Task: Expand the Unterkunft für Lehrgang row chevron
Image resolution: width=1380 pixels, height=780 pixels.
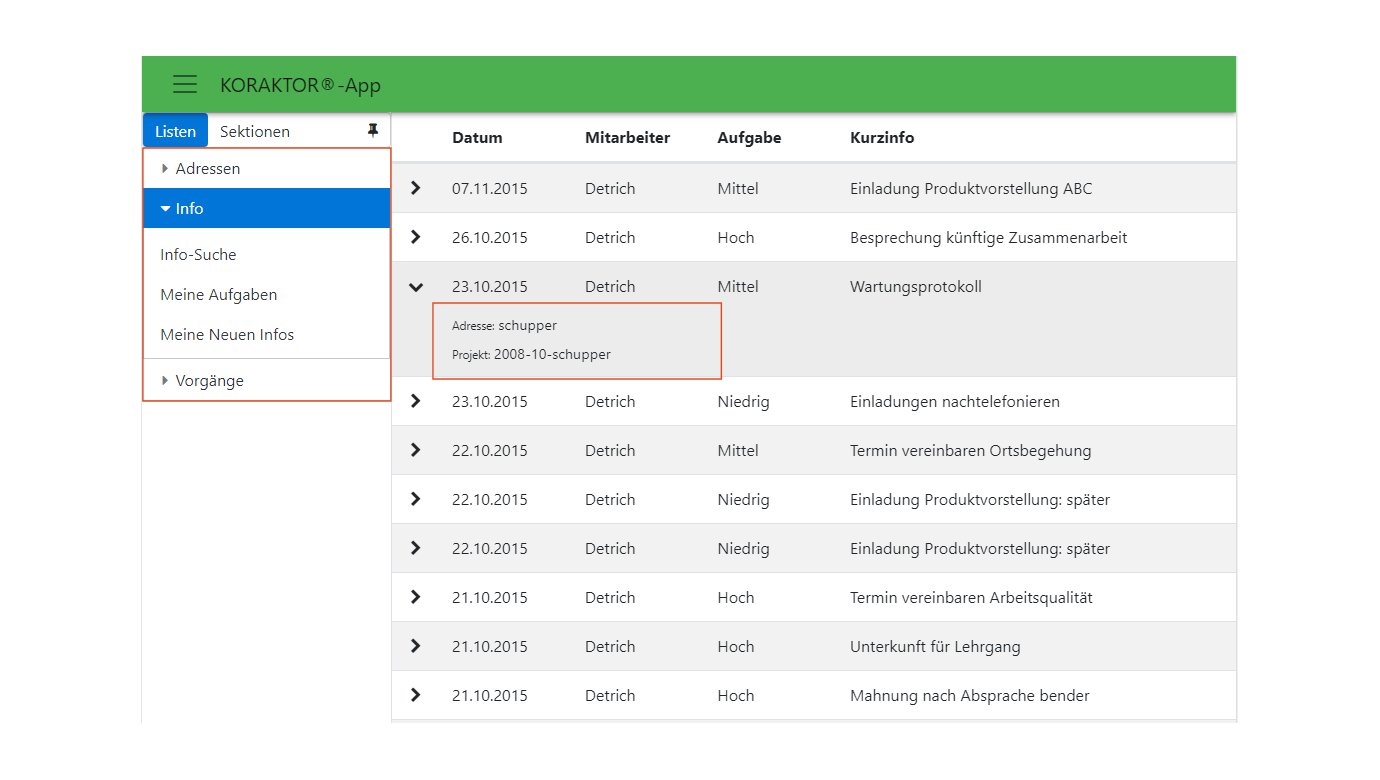Action: pyautogui.click(x=416, y=646)
